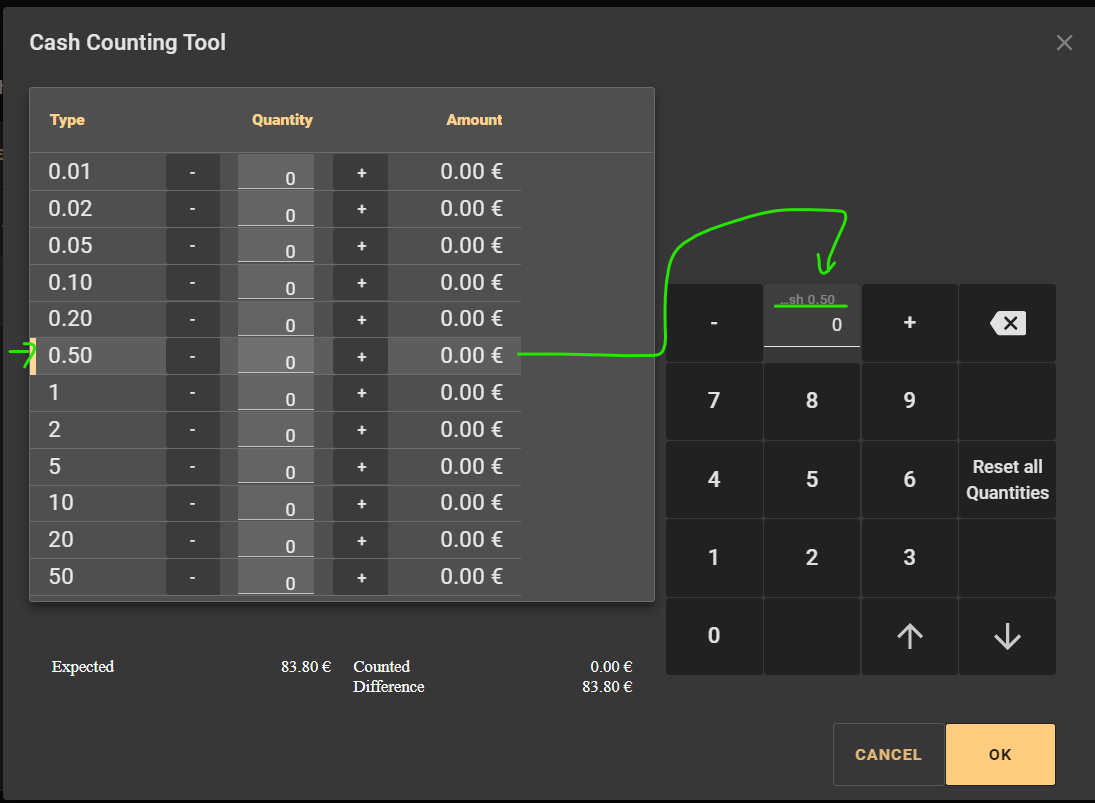Decrease quantity for 10 note row
Screen dimensions: 1095x803
coord(192,504)
